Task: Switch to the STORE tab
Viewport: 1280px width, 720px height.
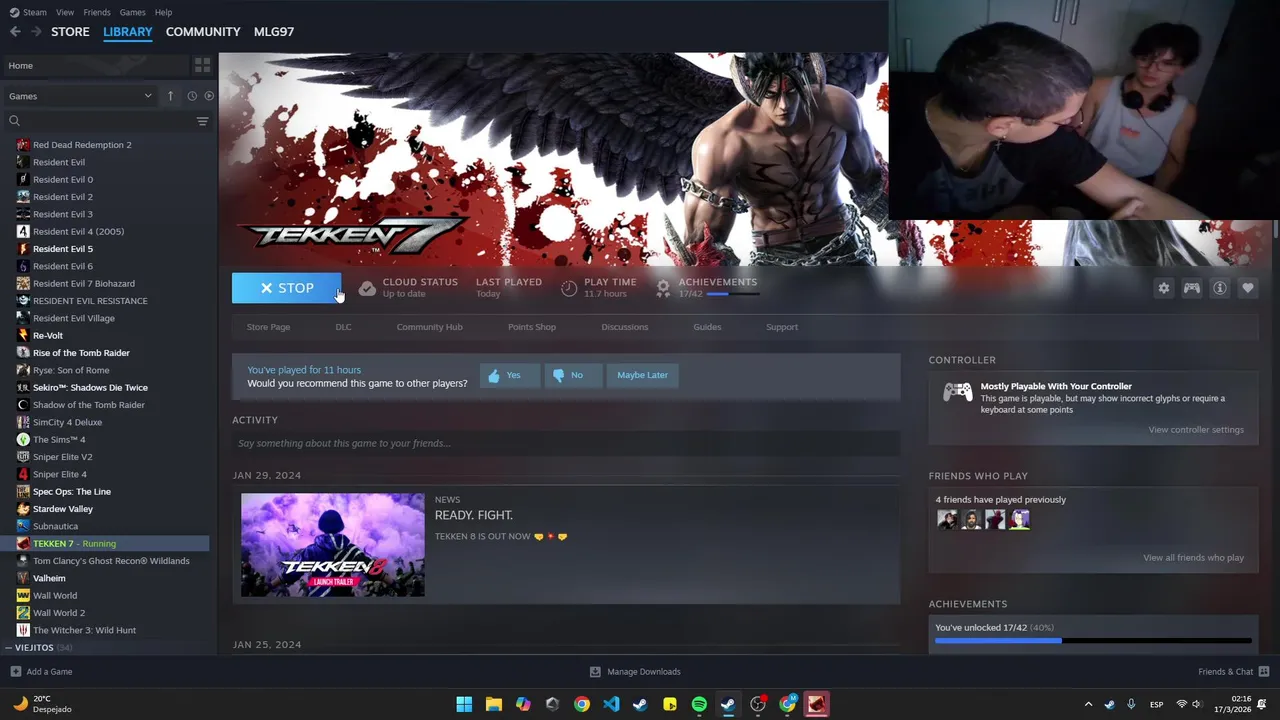Action: [x=70, y=32]
